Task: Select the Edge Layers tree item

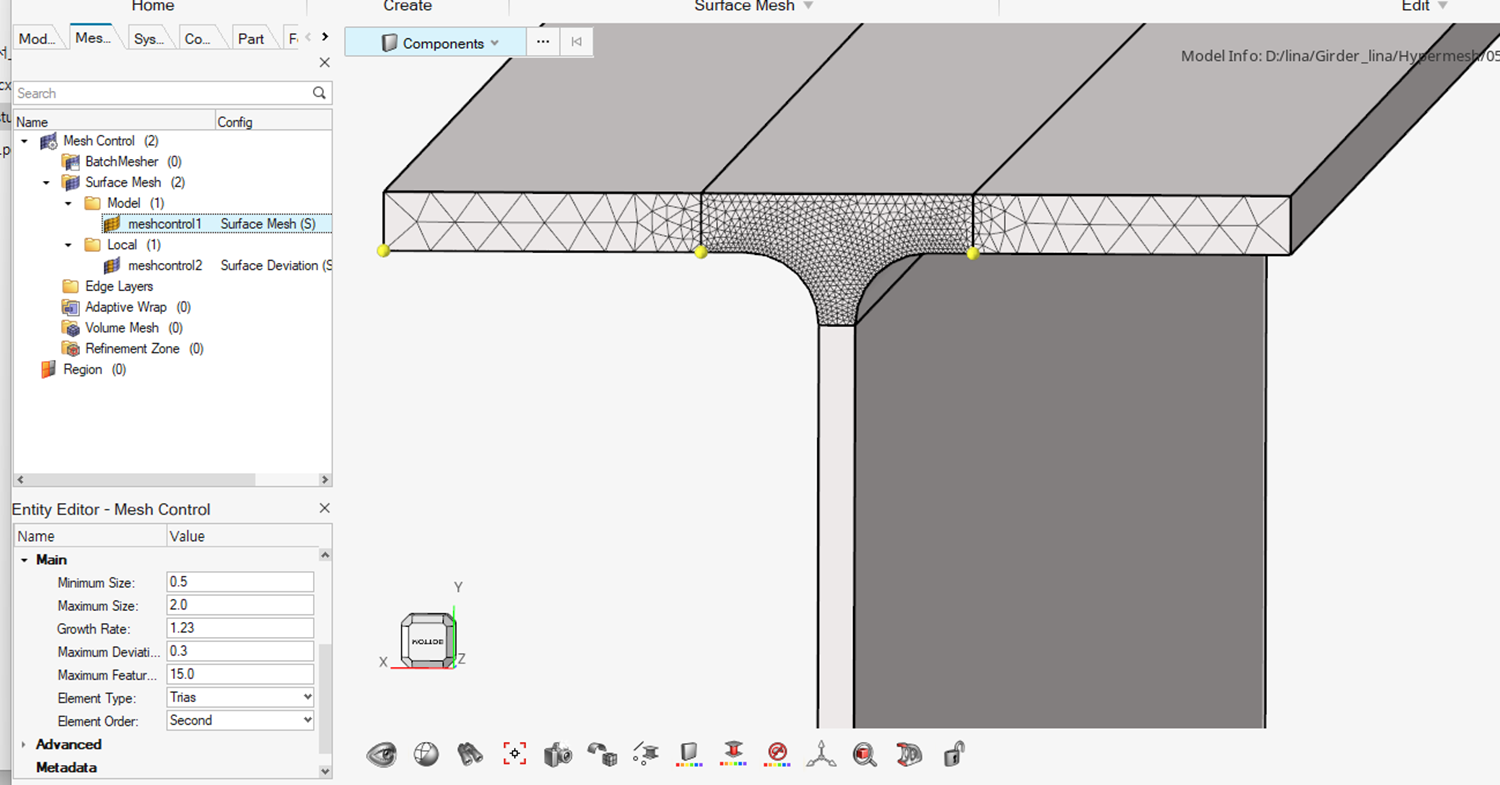Action: click(119, 287)
